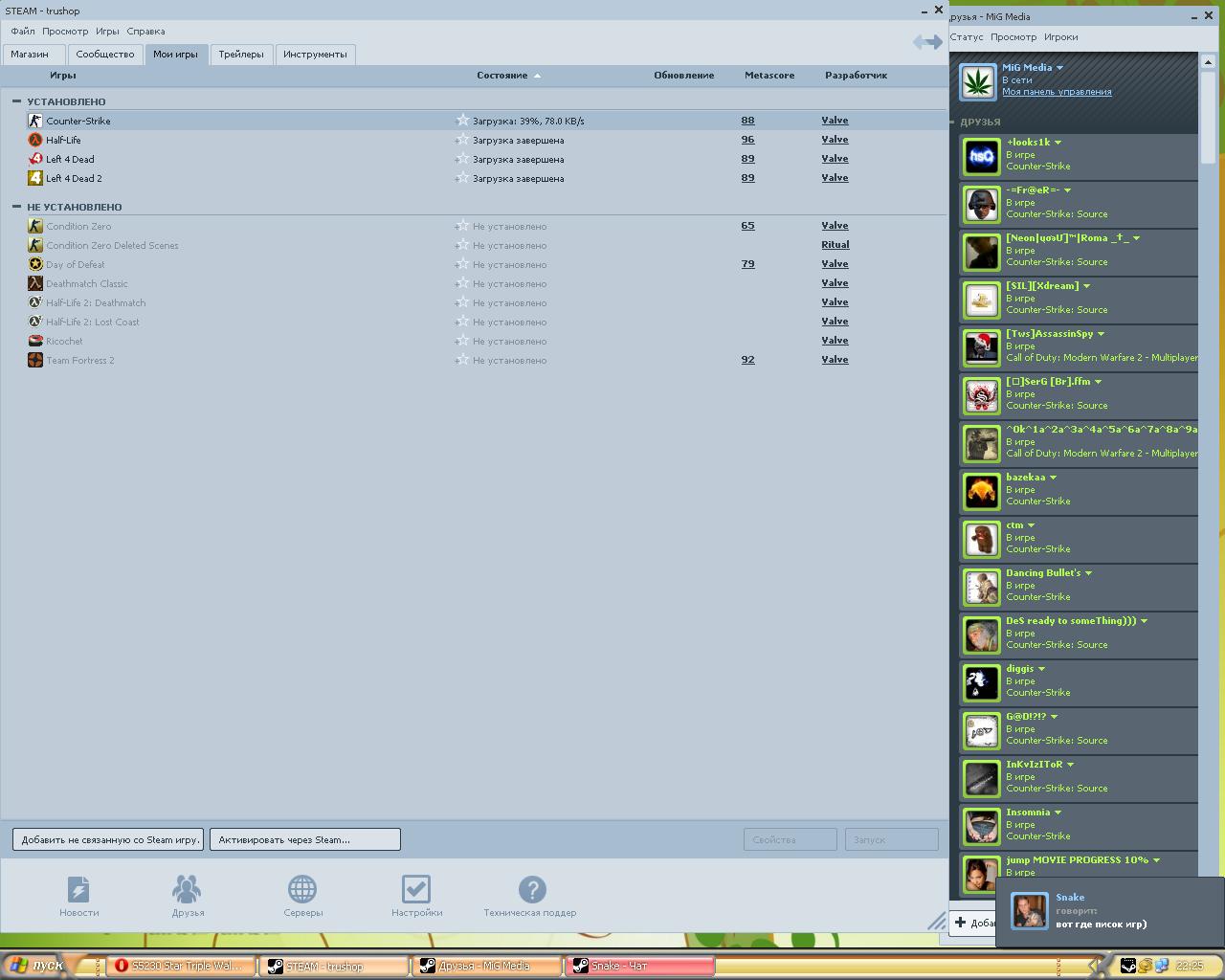
Task: Open dropdown arrow next to bazekaa
Action: click(x=1053, y=478)
